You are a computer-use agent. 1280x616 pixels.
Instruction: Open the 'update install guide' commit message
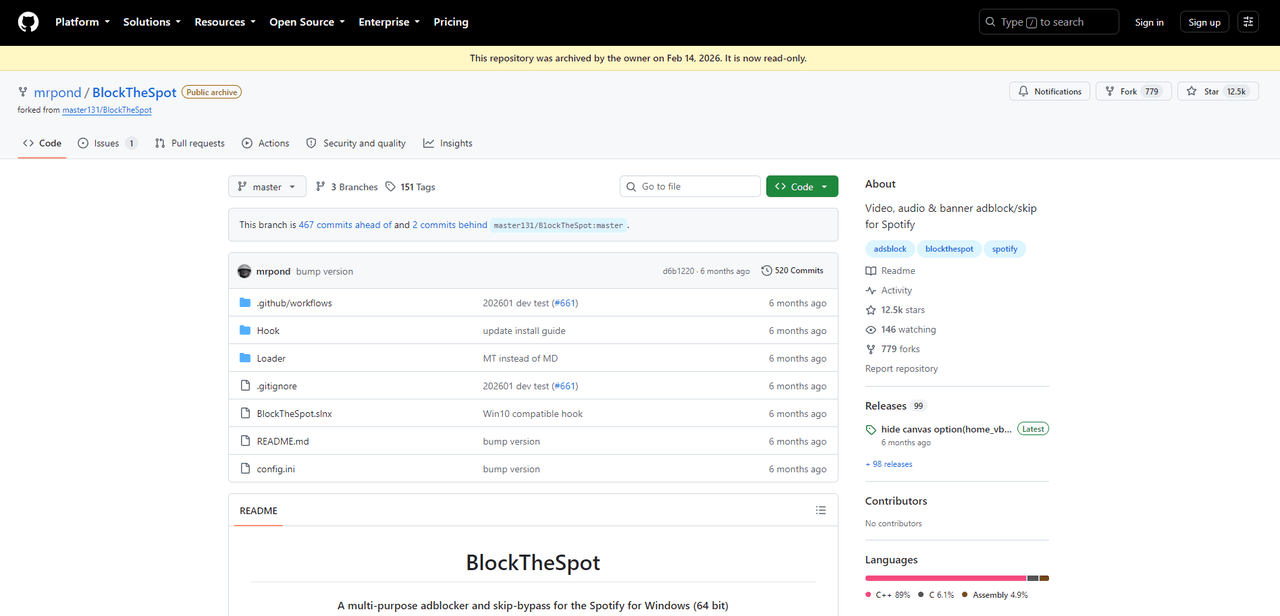tap(524, 331)
